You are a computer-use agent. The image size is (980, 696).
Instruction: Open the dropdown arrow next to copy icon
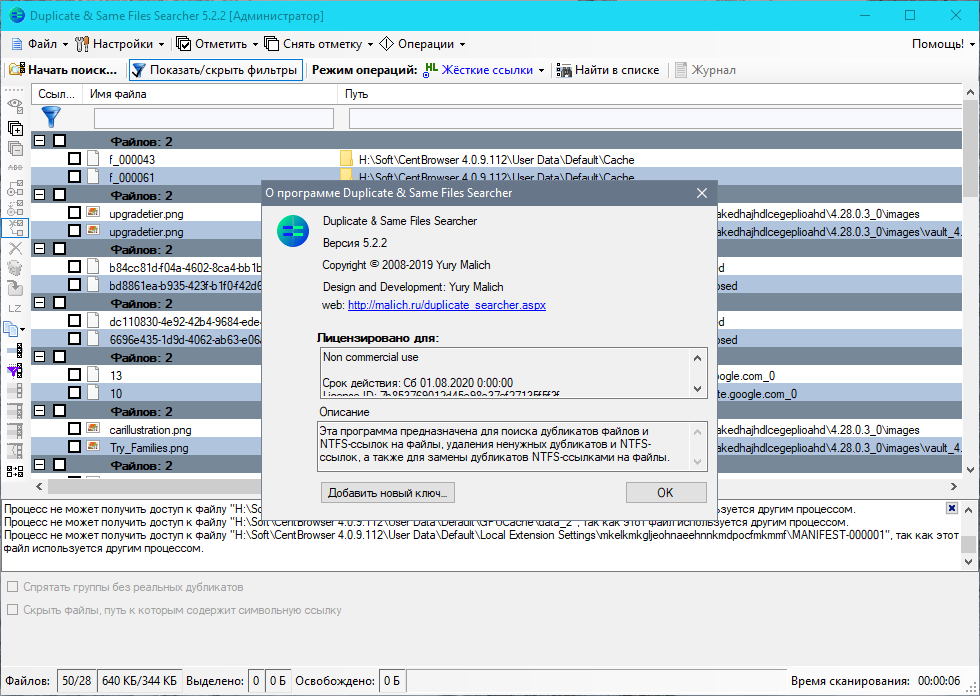pyautogui.click(x=23, y=329)
